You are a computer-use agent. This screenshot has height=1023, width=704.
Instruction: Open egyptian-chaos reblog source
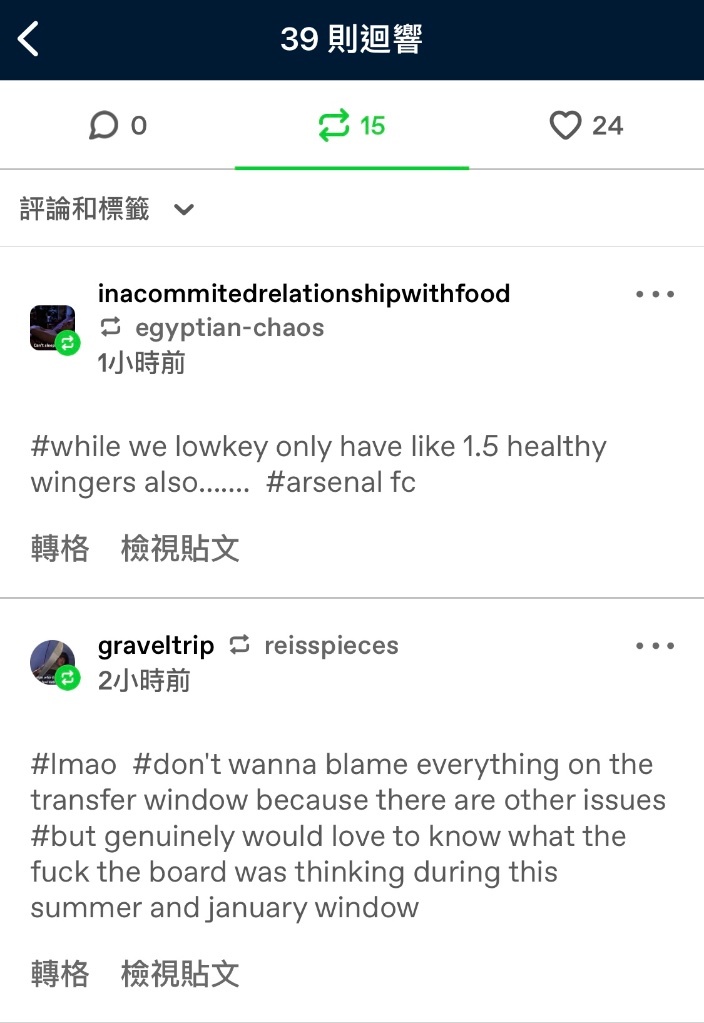point(230,328)
